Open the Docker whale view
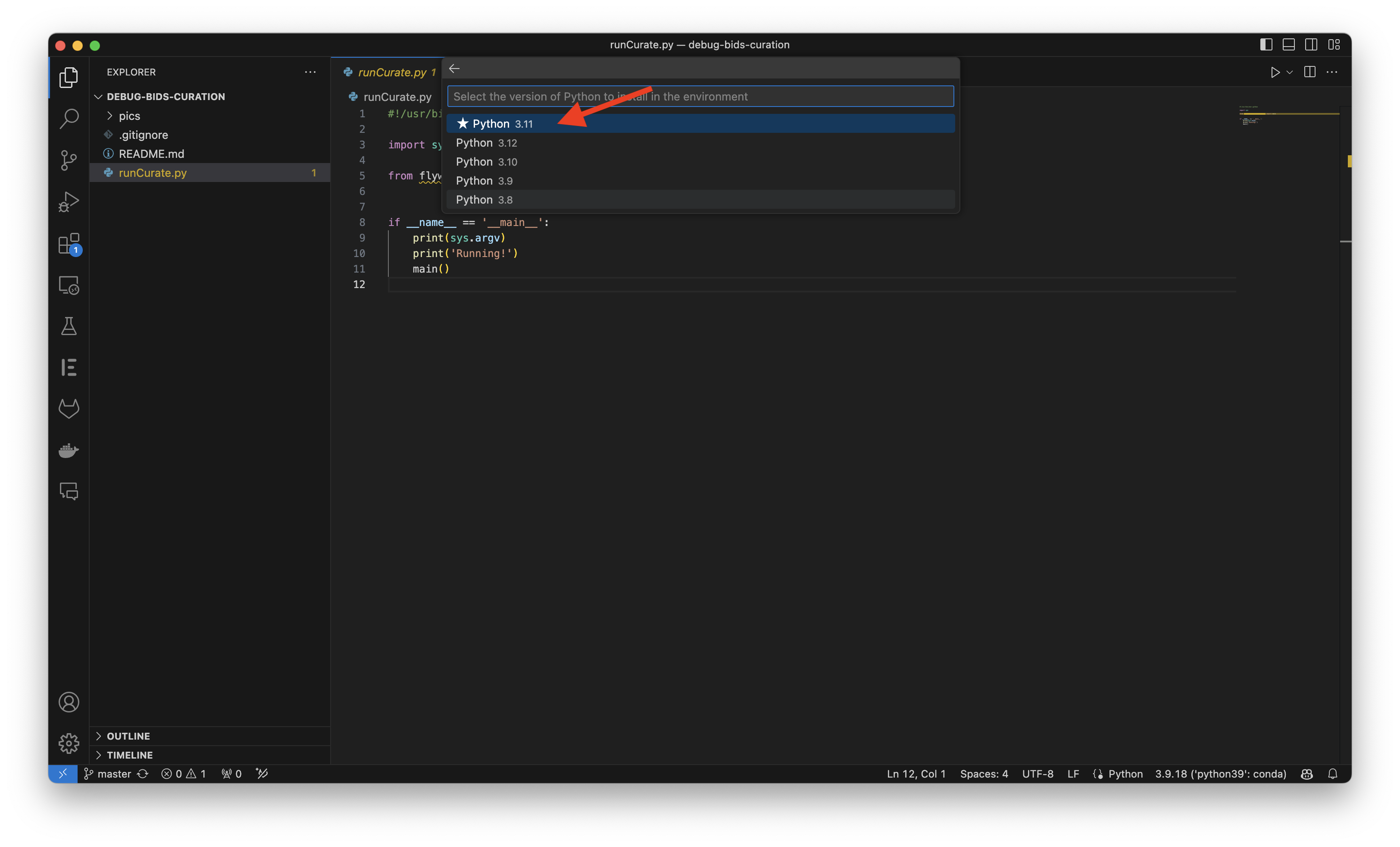The image size is (1400, 847). (x=69, y=450)
